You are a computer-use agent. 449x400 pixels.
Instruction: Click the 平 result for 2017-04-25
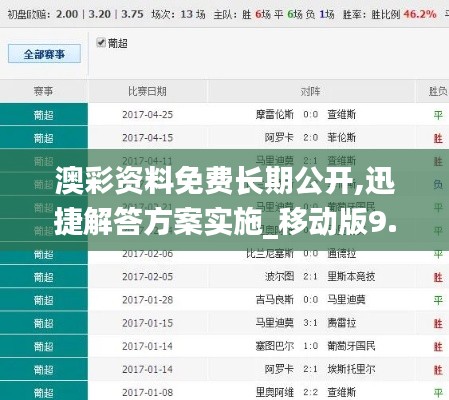(438, 115)
